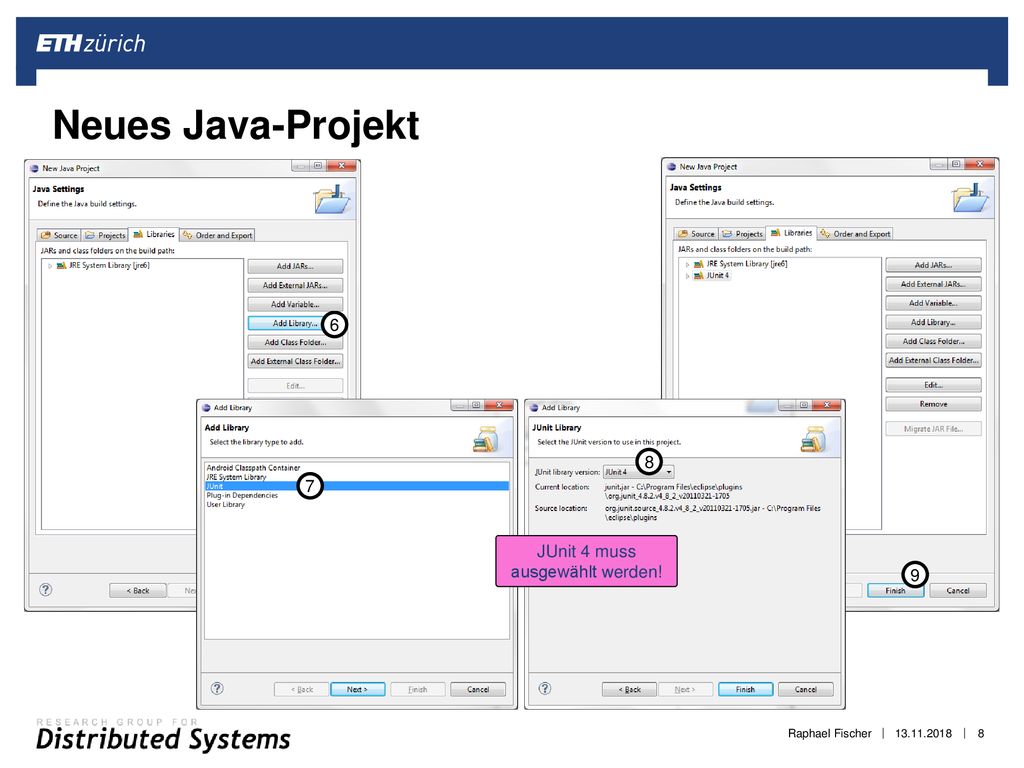Switch to Source tab in right Java Project window

point(696,234)
